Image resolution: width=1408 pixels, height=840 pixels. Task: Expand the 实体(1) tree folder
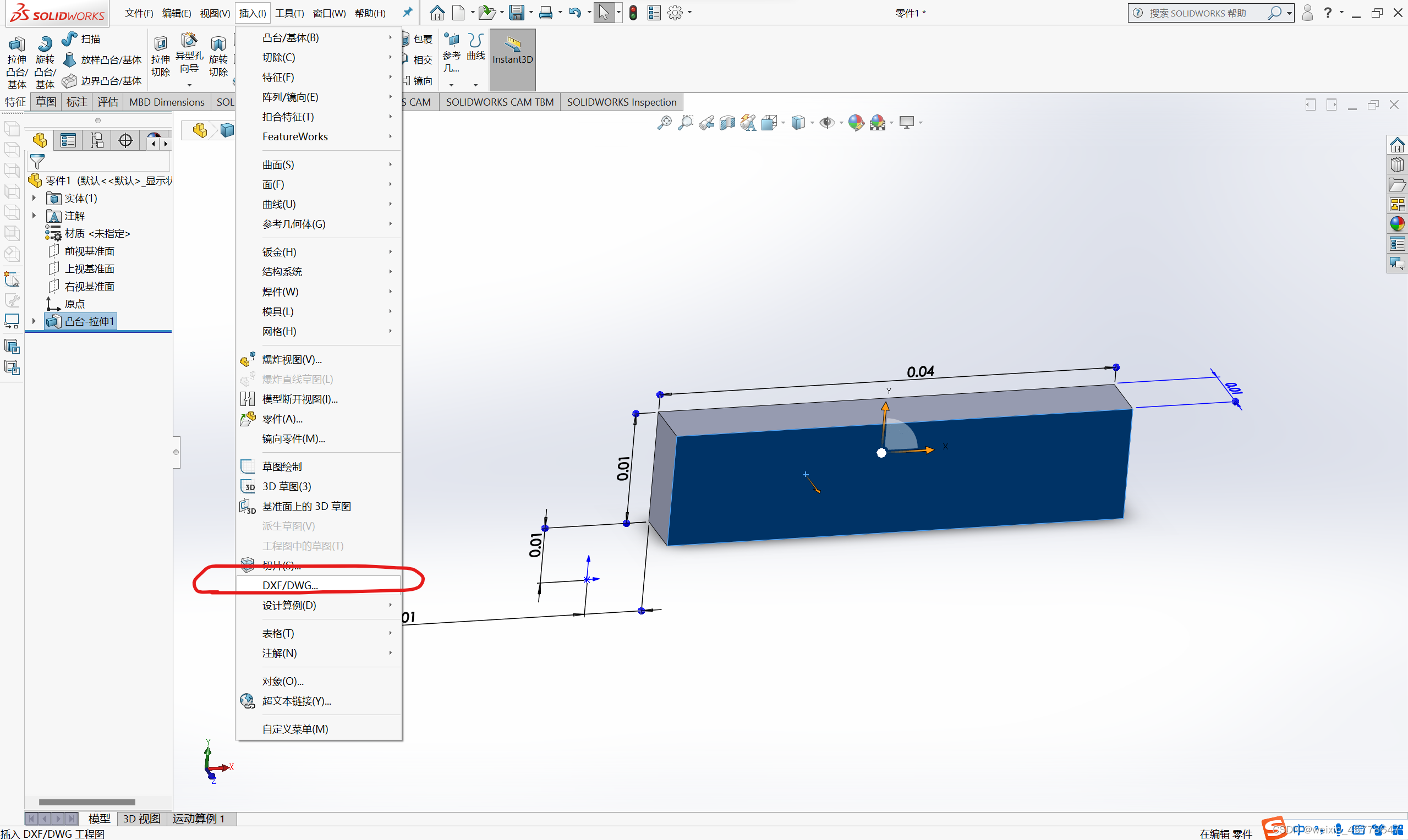pos(34,198)
